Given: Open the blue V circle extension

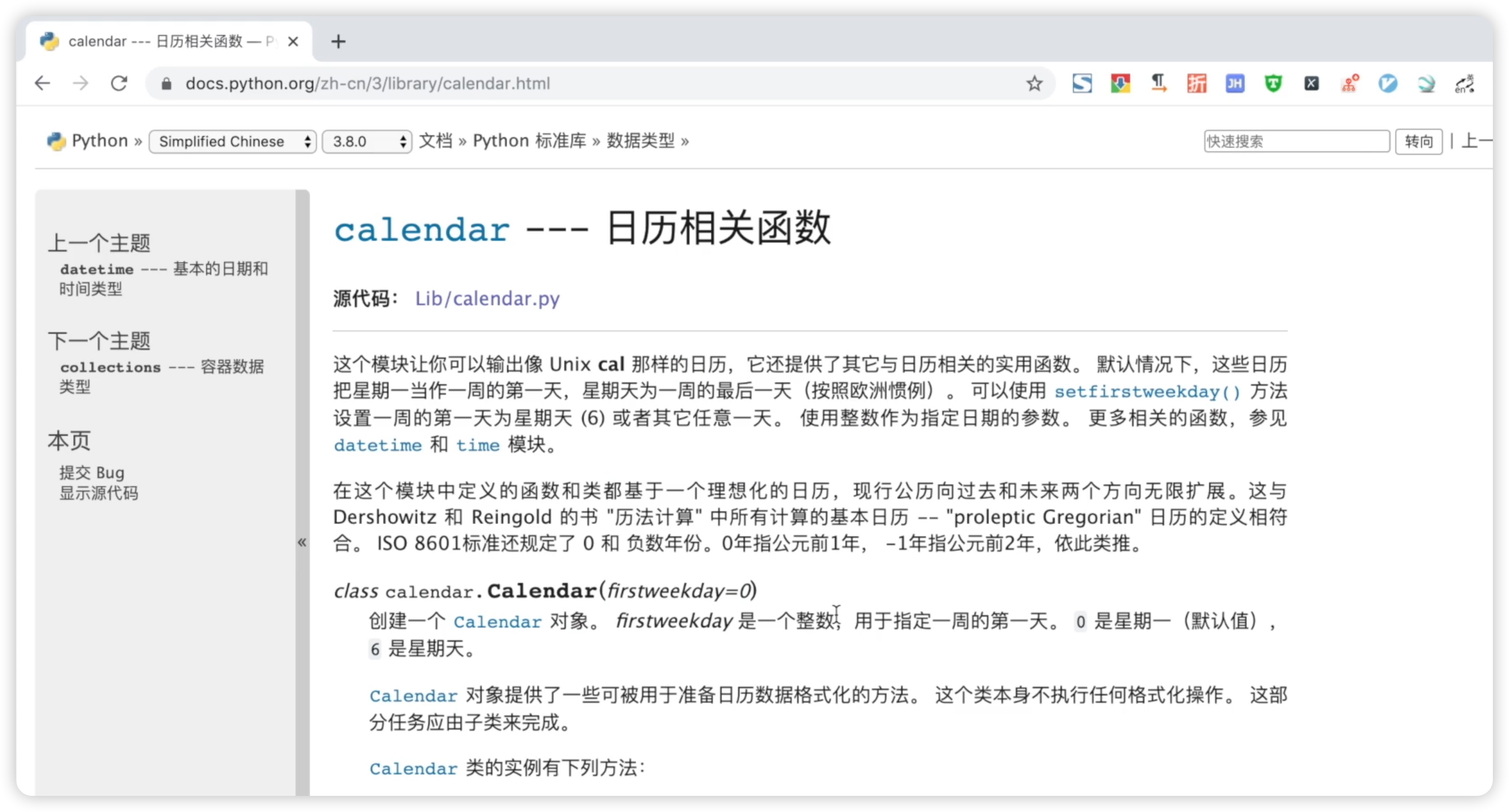Looking at the screenshot, I should pos(1388,83).
